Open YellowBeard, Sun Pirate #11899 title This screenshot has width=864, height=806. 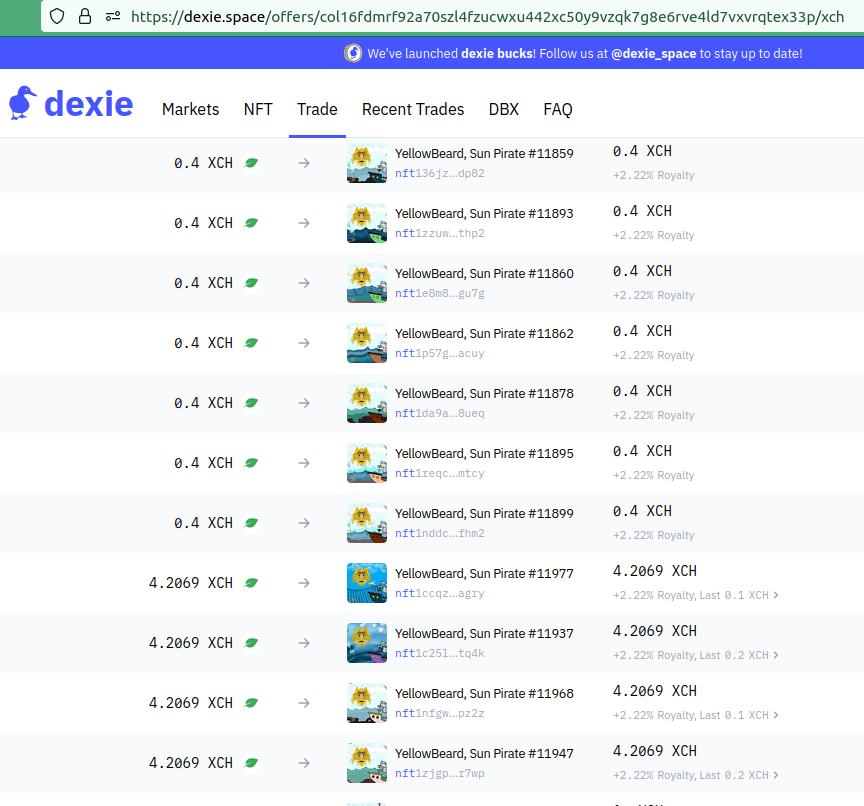click(x=484, y=514)
